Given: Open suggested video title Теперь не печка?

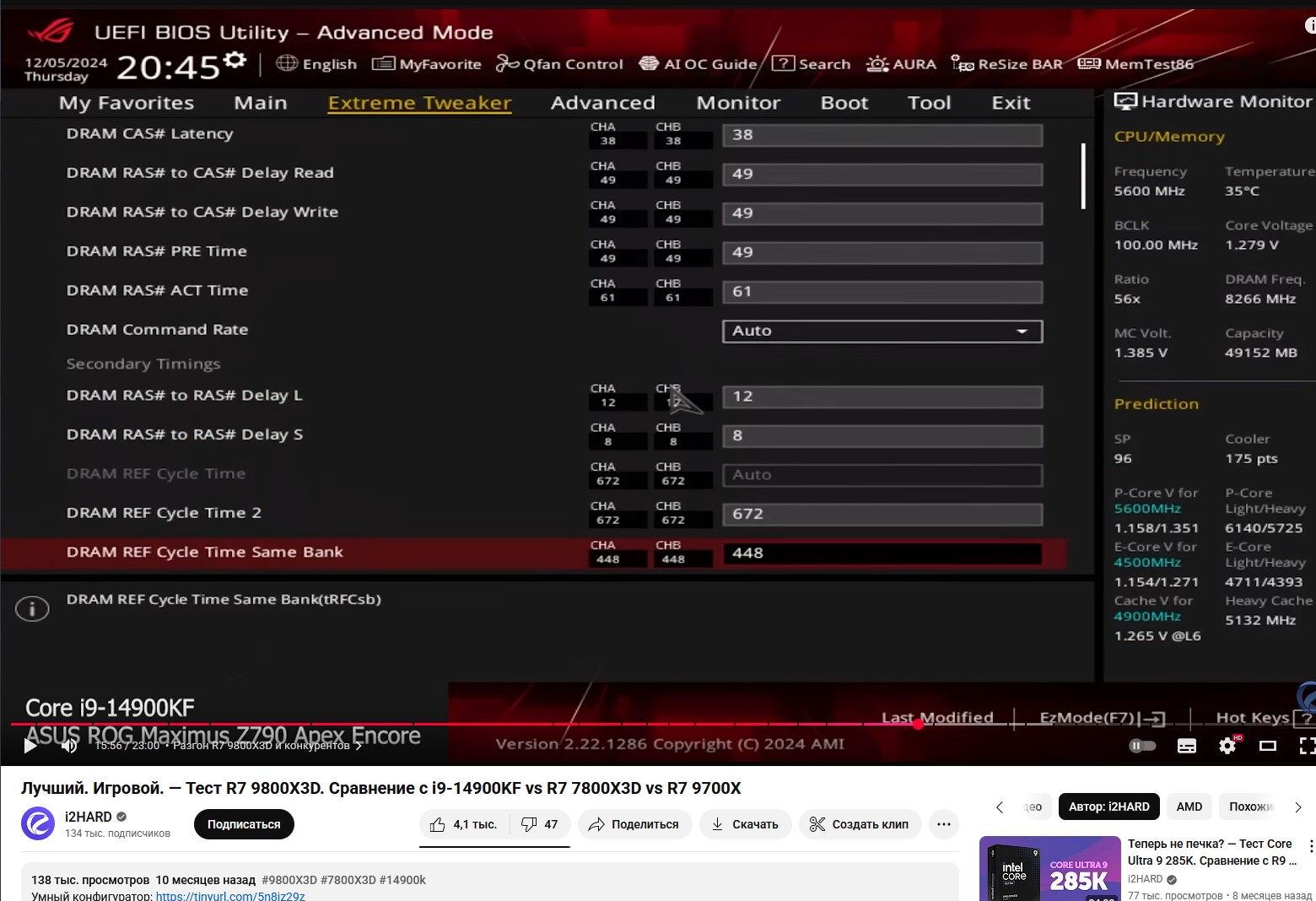Looking at the screenshot, I should [1212, 852].
